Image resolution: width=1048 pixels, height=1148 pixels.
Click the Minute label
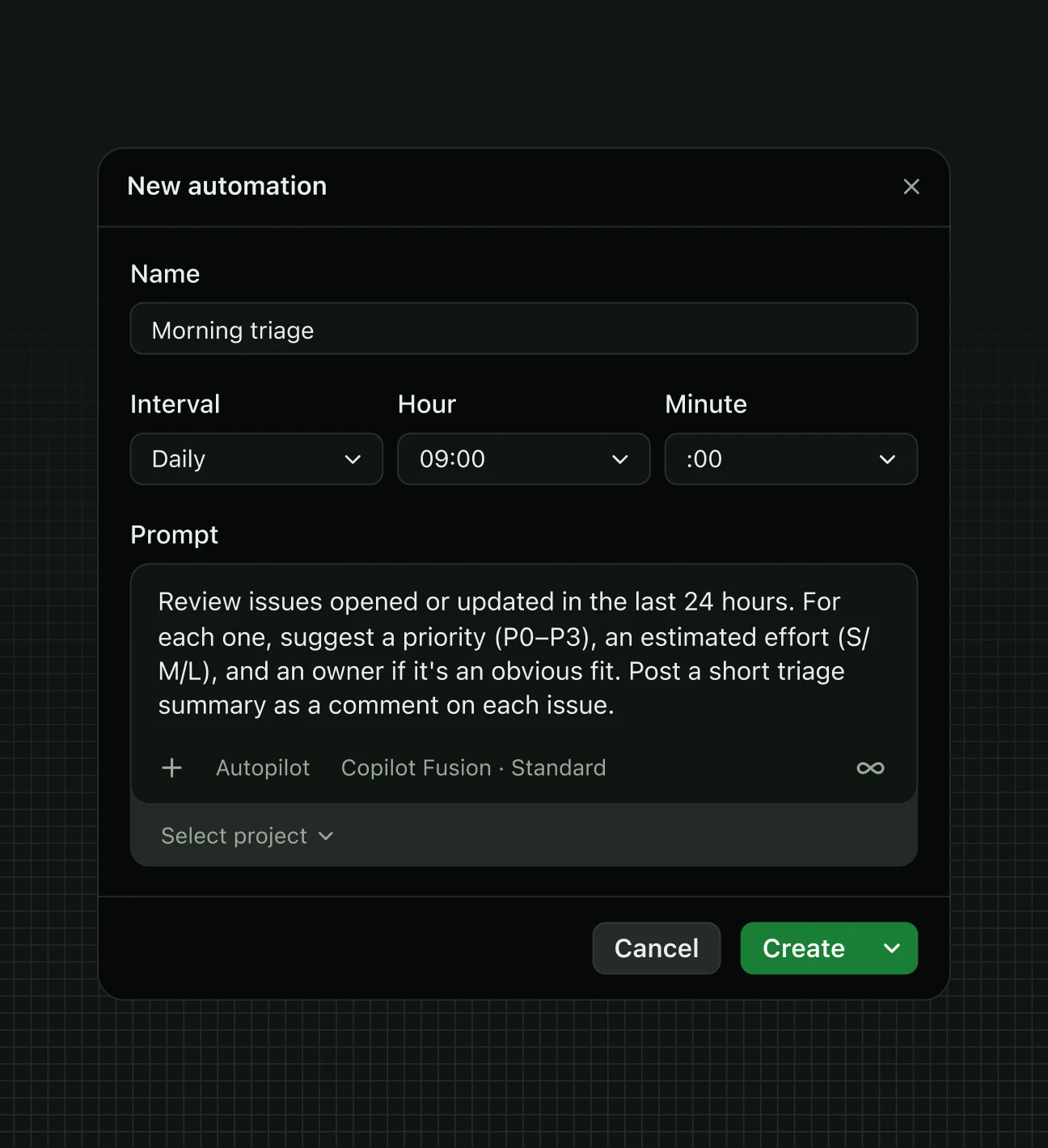coord(706,404)
